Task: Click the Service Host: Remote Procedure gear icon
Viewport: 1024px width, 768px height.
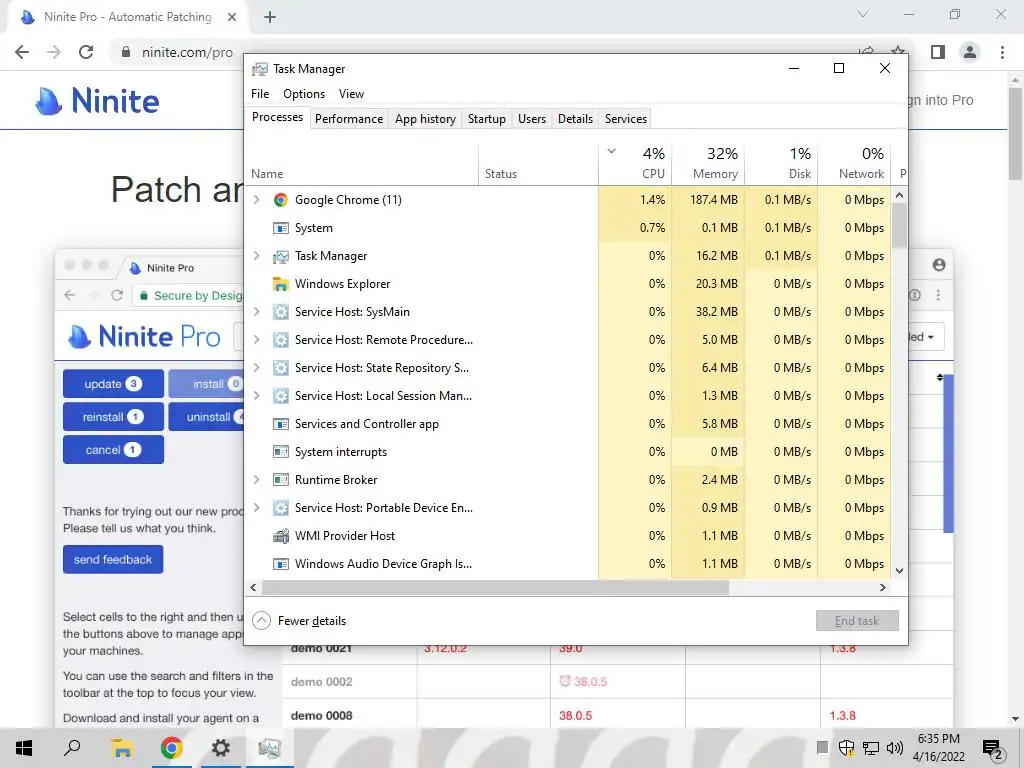Action: 281,340
